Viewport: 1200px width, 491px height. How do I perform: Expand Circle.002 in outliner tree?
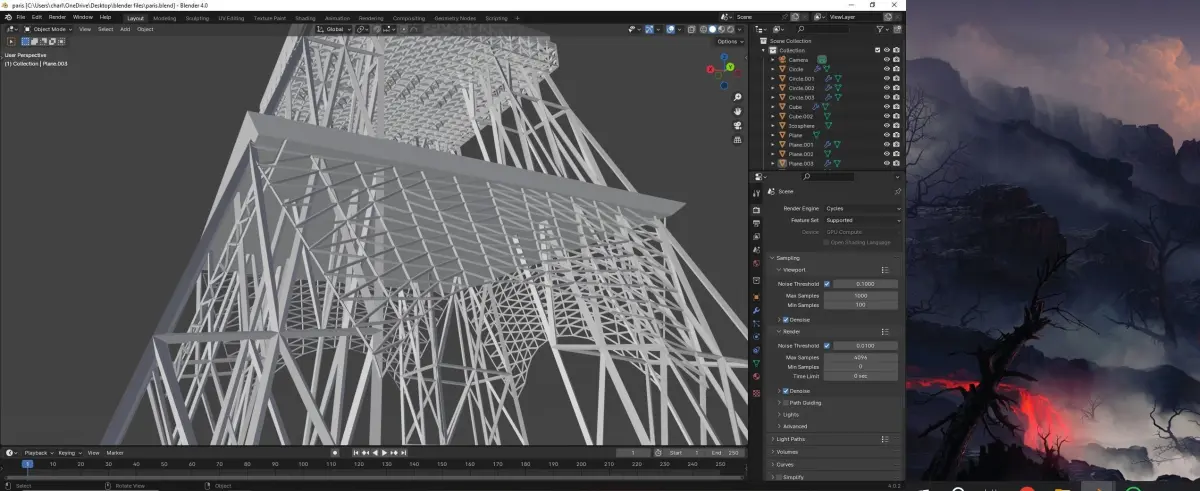[773, 88]
